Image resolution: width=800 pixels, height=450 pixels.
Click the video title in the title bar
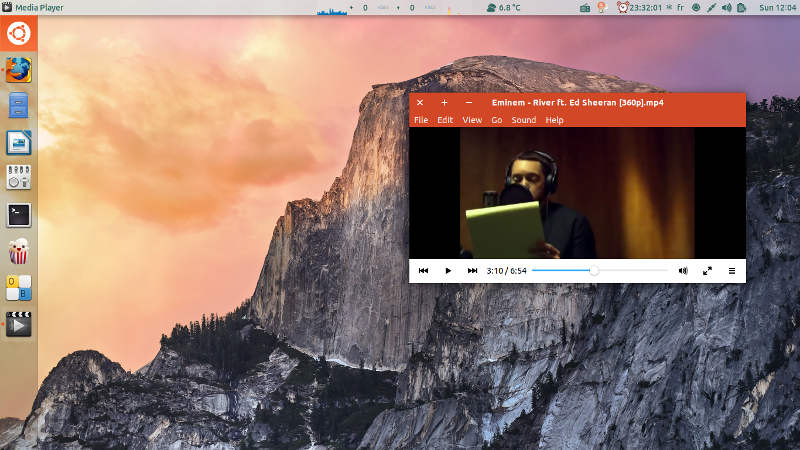(x=578, y=103)
